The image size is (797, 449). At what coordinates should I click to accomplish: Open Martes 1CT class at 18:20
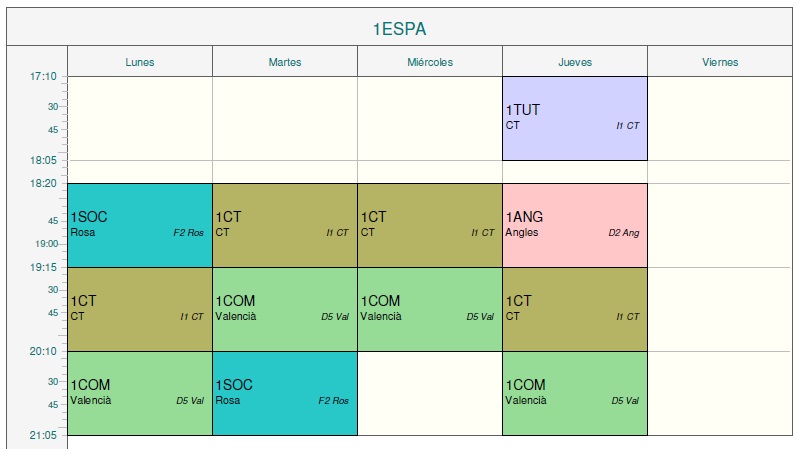(285, 225)
